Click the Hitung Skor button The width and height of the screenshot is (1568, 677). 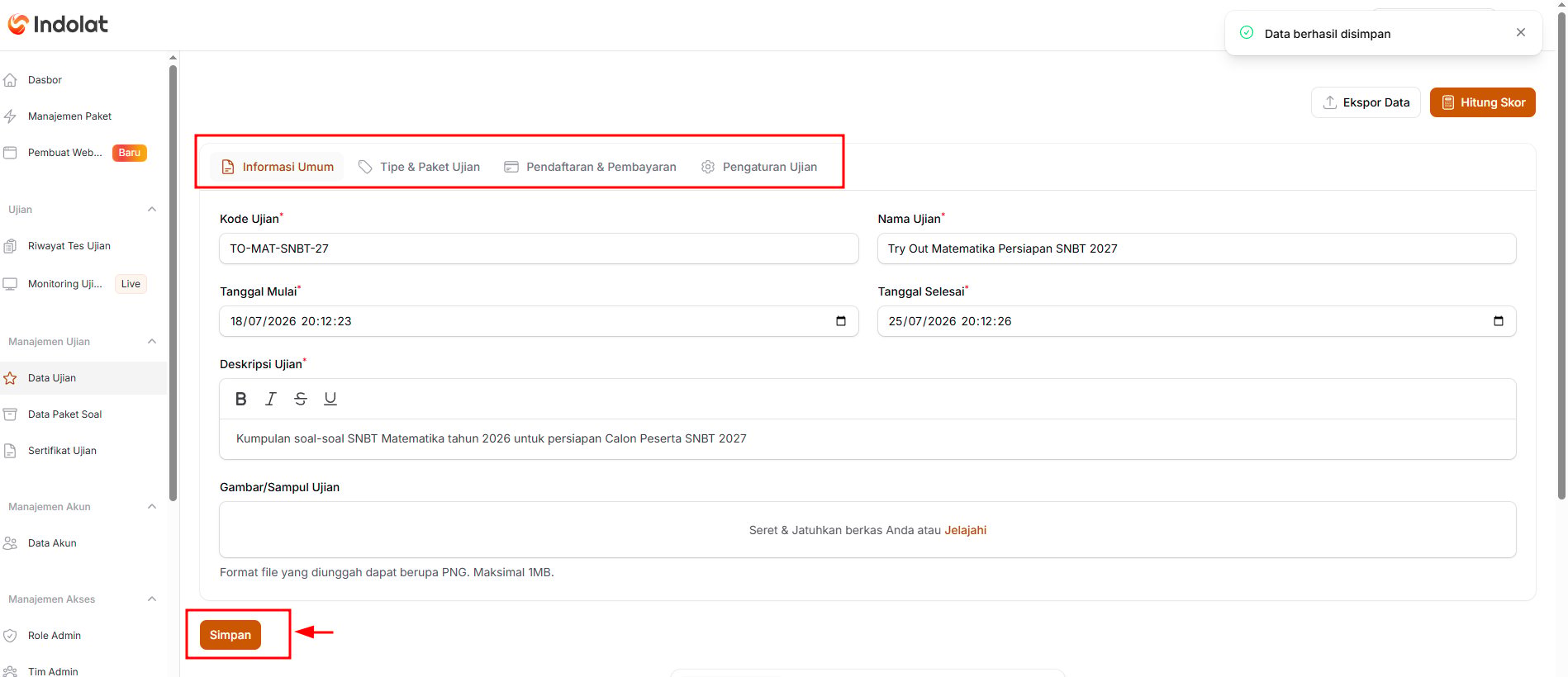(1483, 102)
